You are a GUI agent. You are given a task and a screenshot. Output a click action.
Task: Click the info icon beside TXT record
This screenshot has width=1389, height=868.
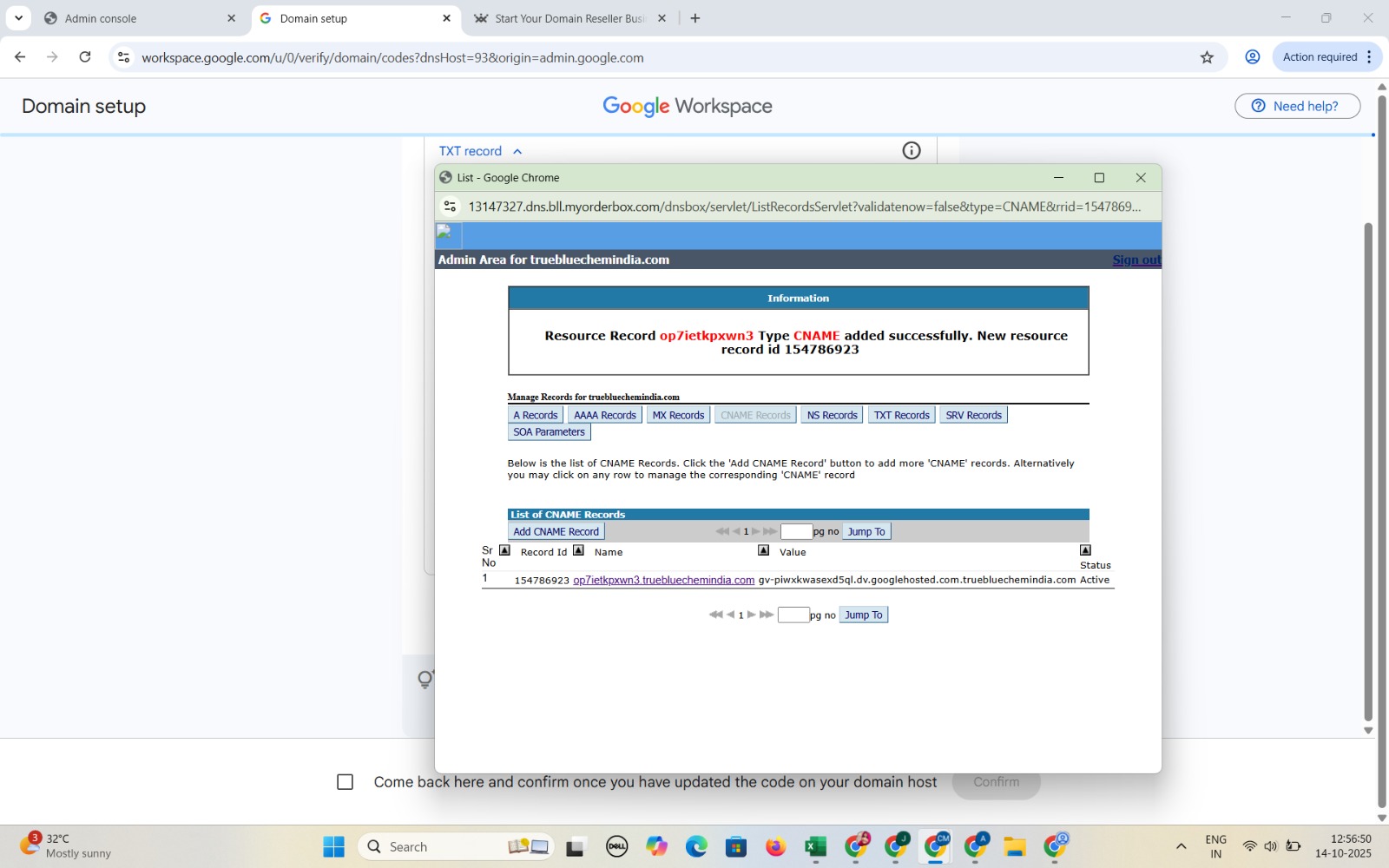pos(911,150)
